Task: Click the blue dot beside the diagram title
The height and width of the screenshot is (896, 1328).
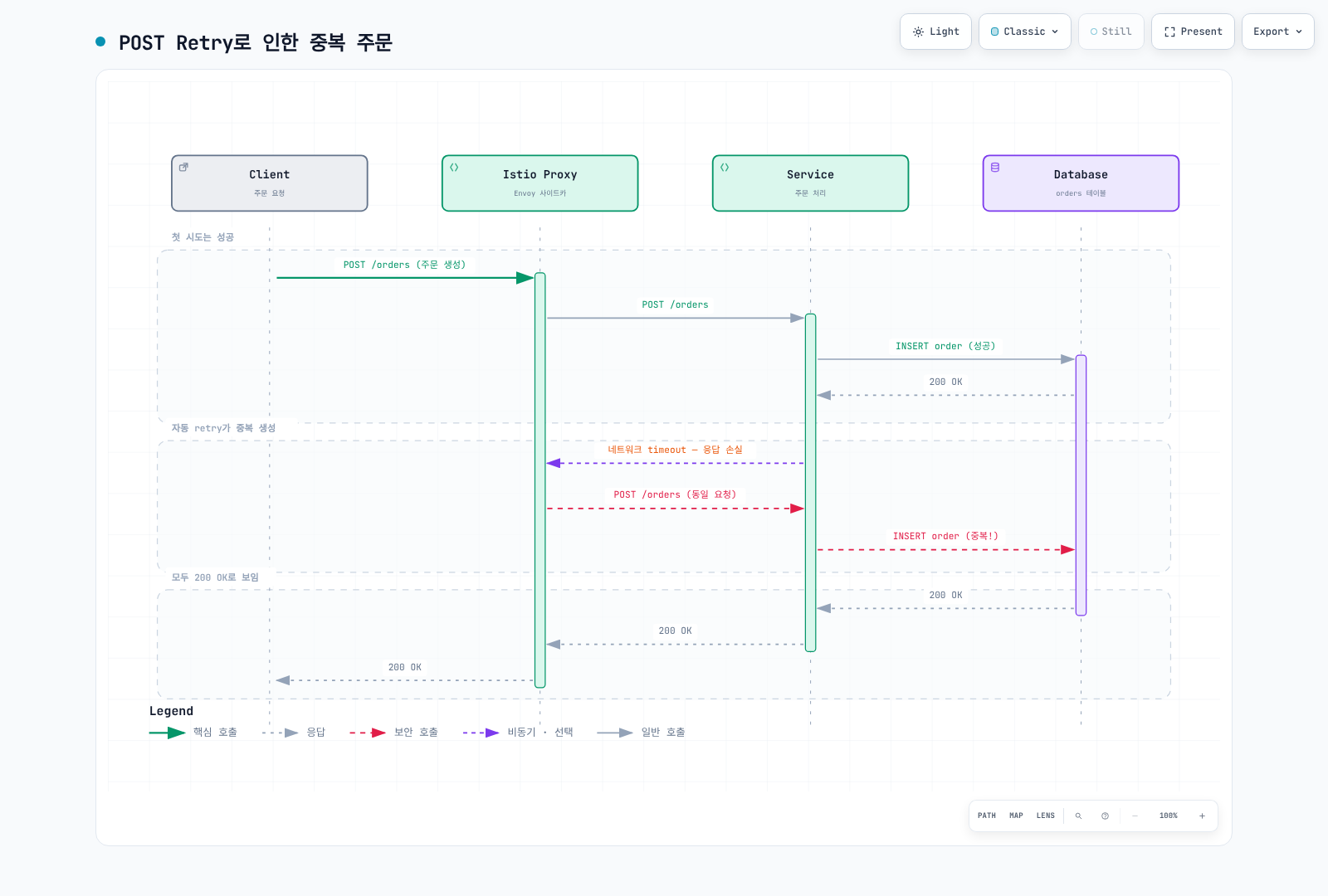Action: click(x=100, y=41)
